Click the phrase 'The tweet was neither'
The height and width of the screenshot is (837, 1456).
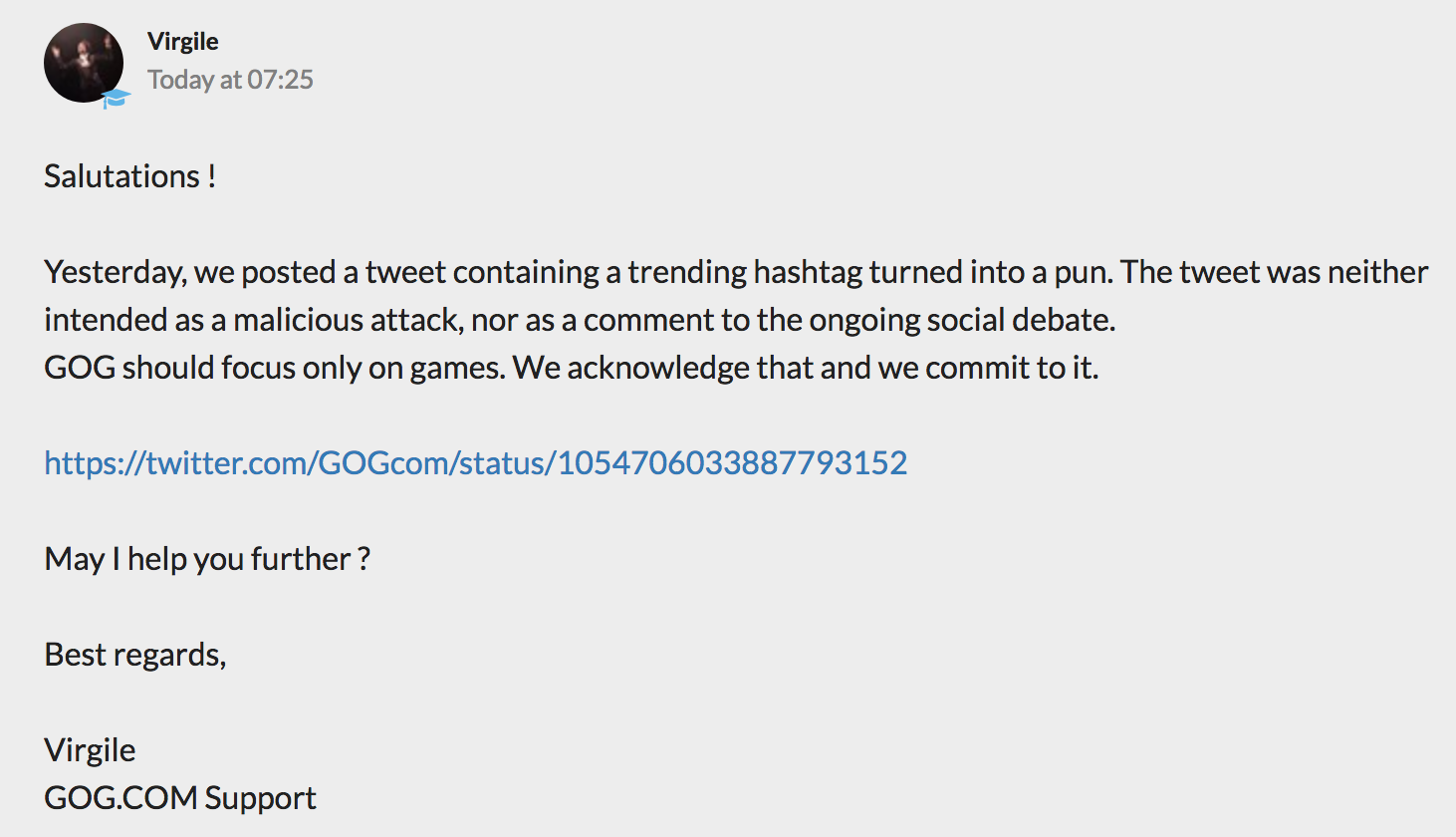click(x=1274, y=272)
